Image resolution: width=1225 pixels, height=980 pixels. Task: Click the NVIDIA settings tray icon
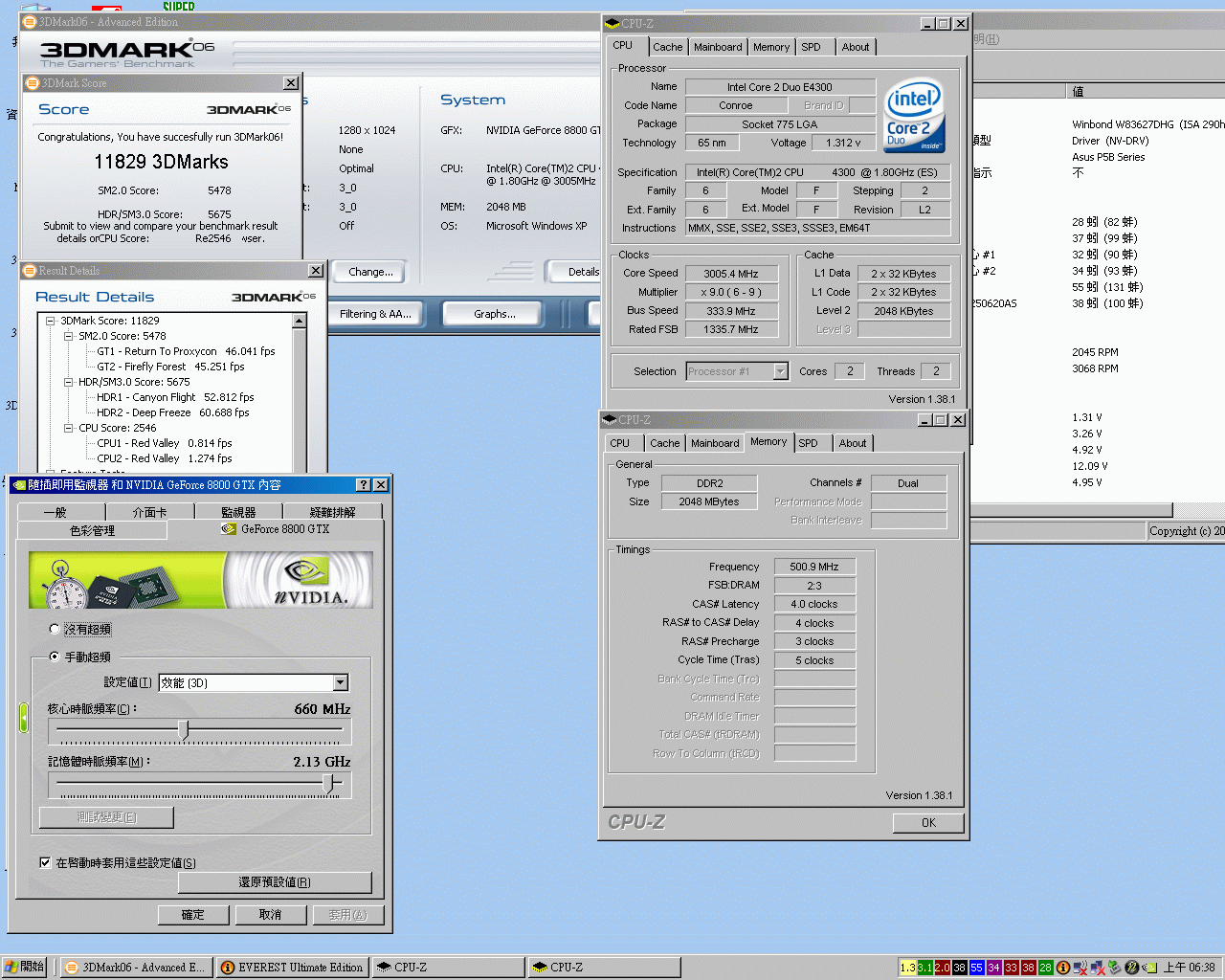coord(1149,968)
